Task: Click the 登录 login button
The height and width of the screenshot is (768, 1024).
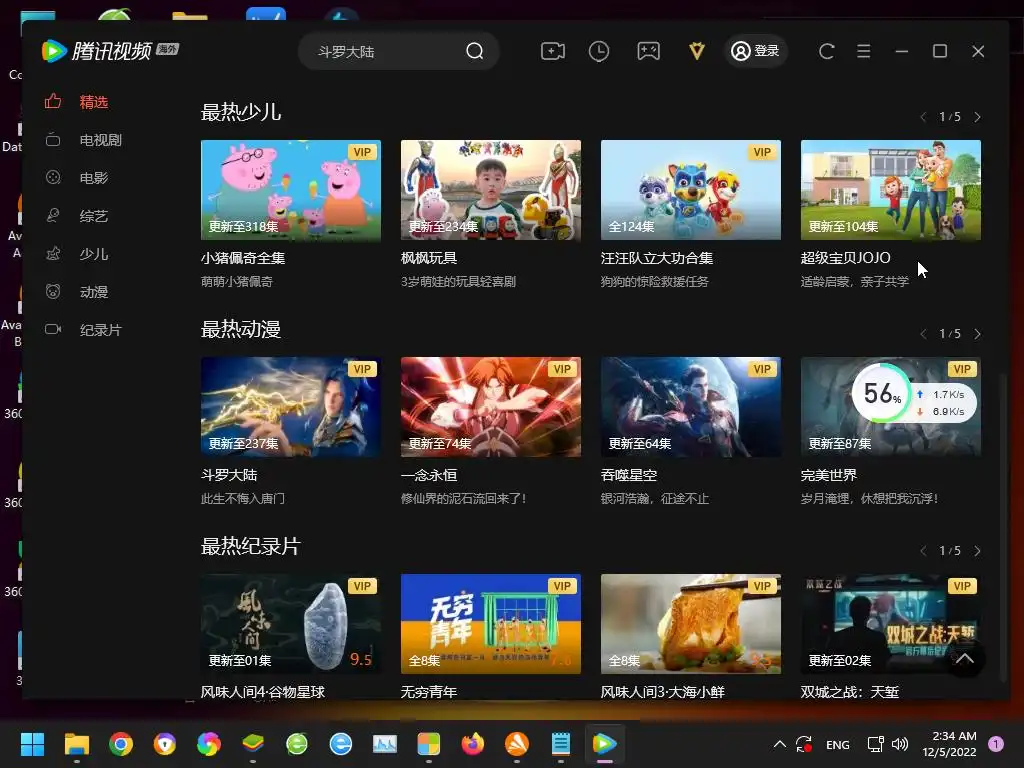Action: (756, 51)
